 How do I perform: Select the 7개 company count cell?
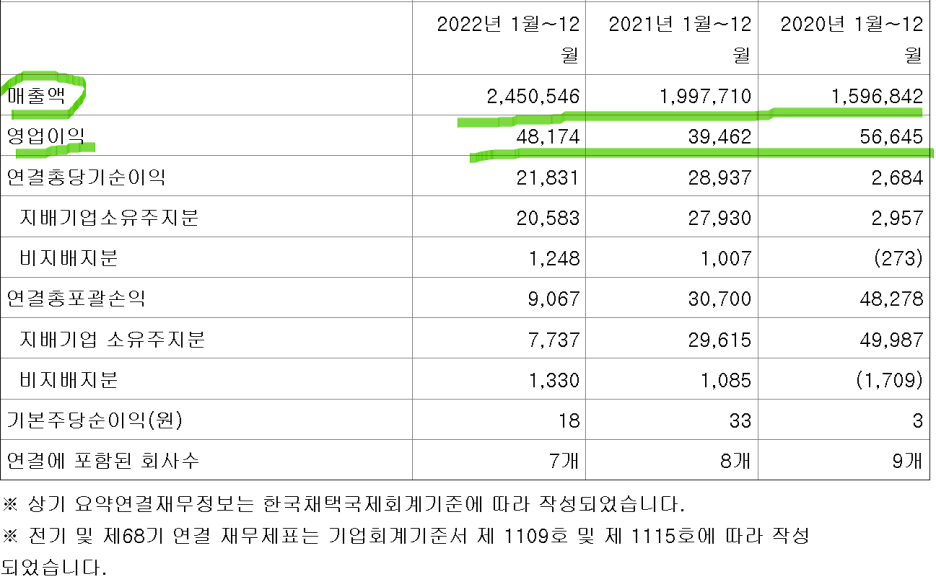pyautogui.click(x=564, y=461)
